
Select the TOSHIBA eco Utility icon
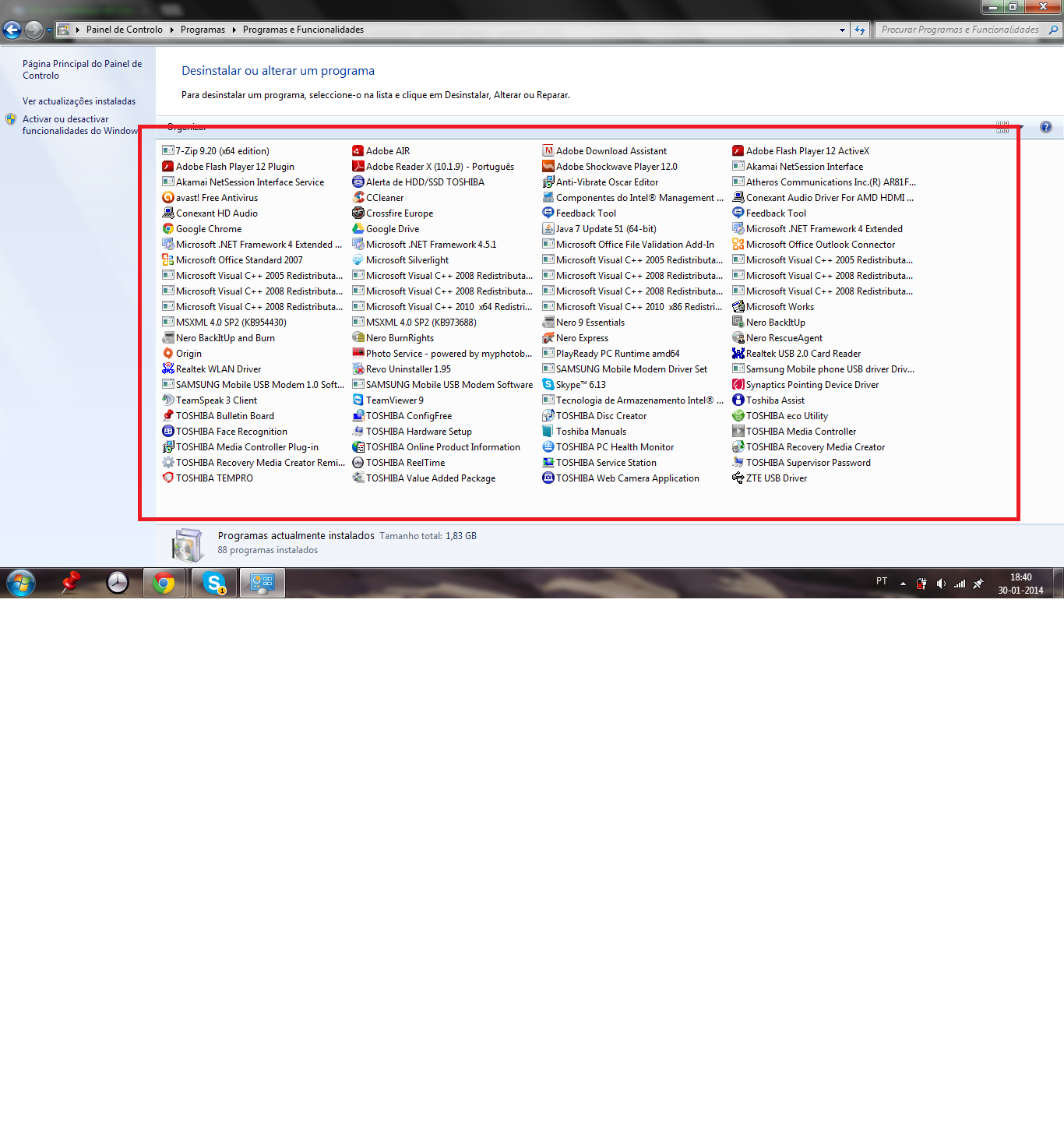tap(738, 415)
